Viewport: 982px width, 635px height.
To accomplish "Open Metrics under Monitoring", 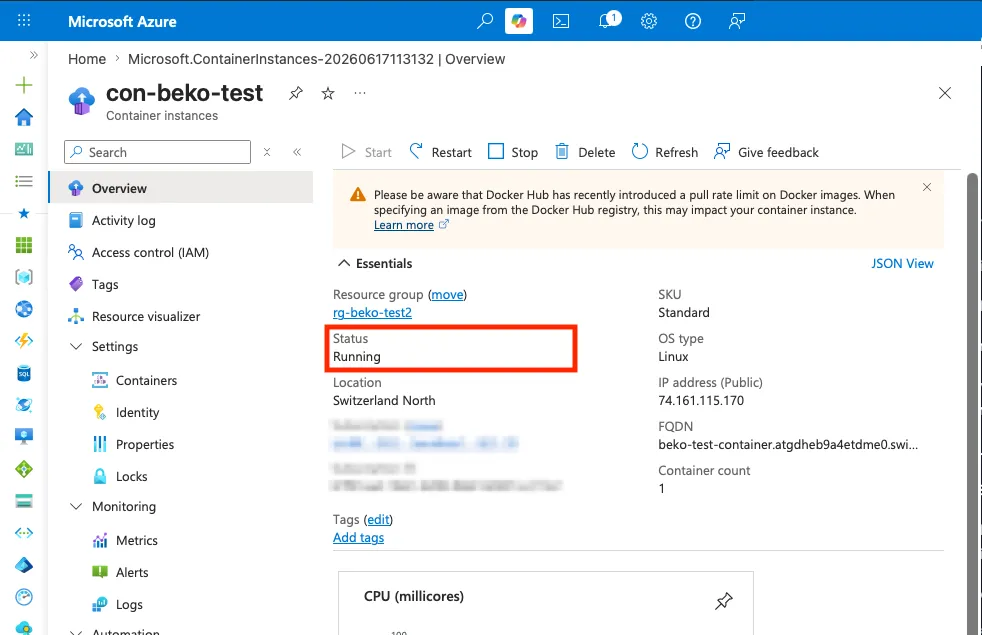I will point(137,540).
